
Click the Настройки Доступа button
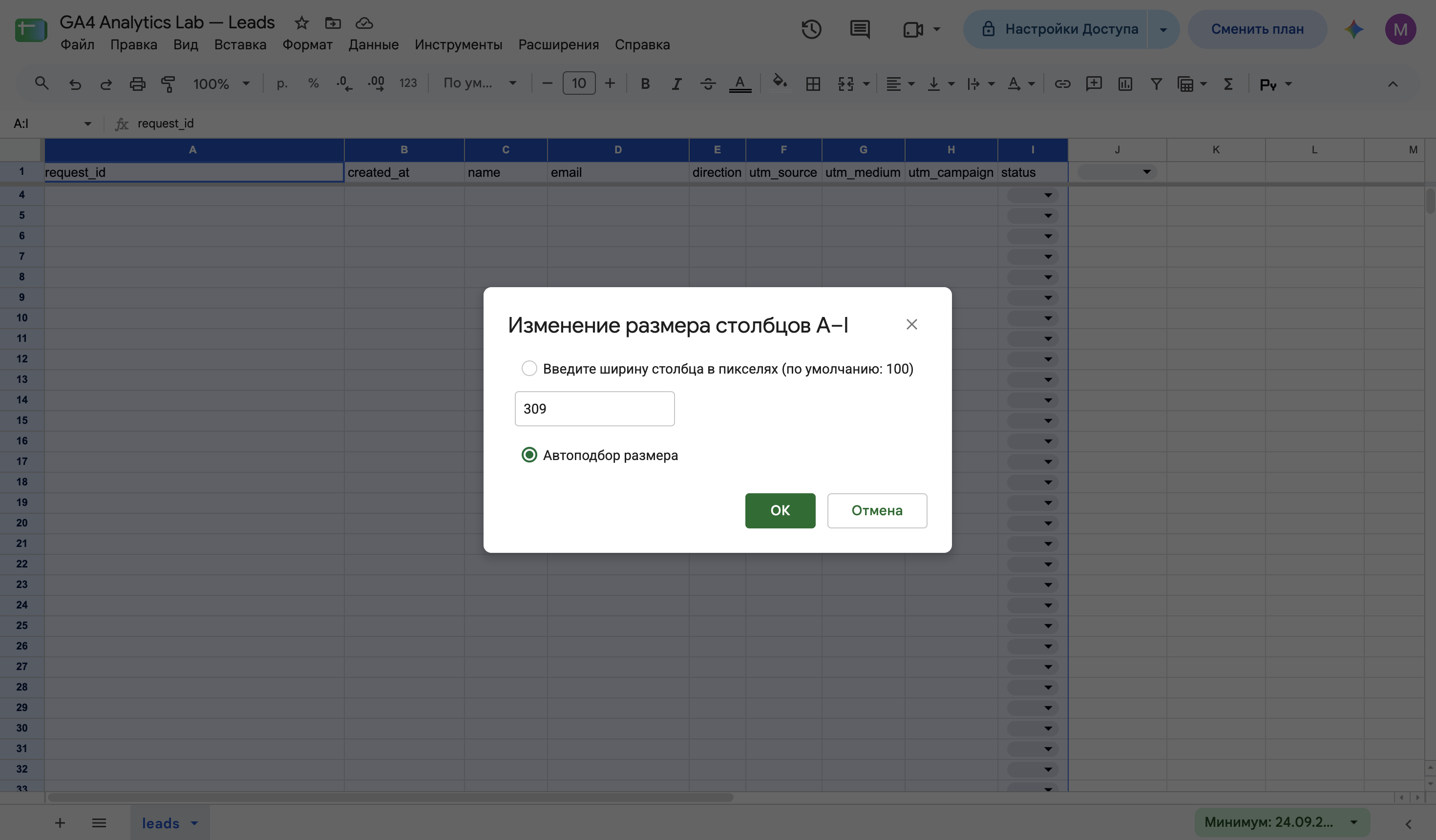(x=1055, y=29)
